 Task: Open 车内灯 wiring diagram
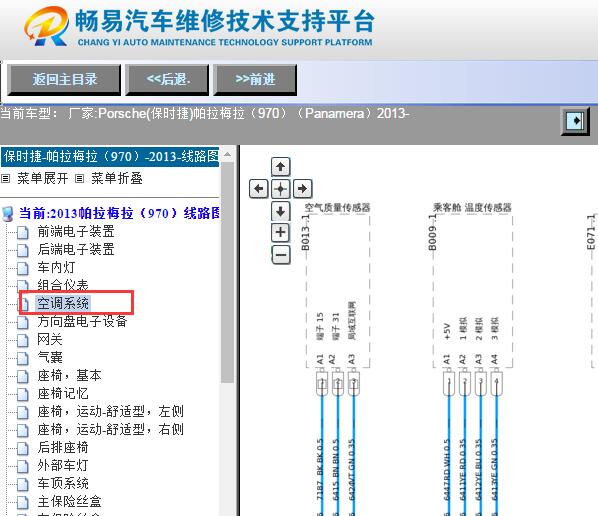tap(56, 267)
